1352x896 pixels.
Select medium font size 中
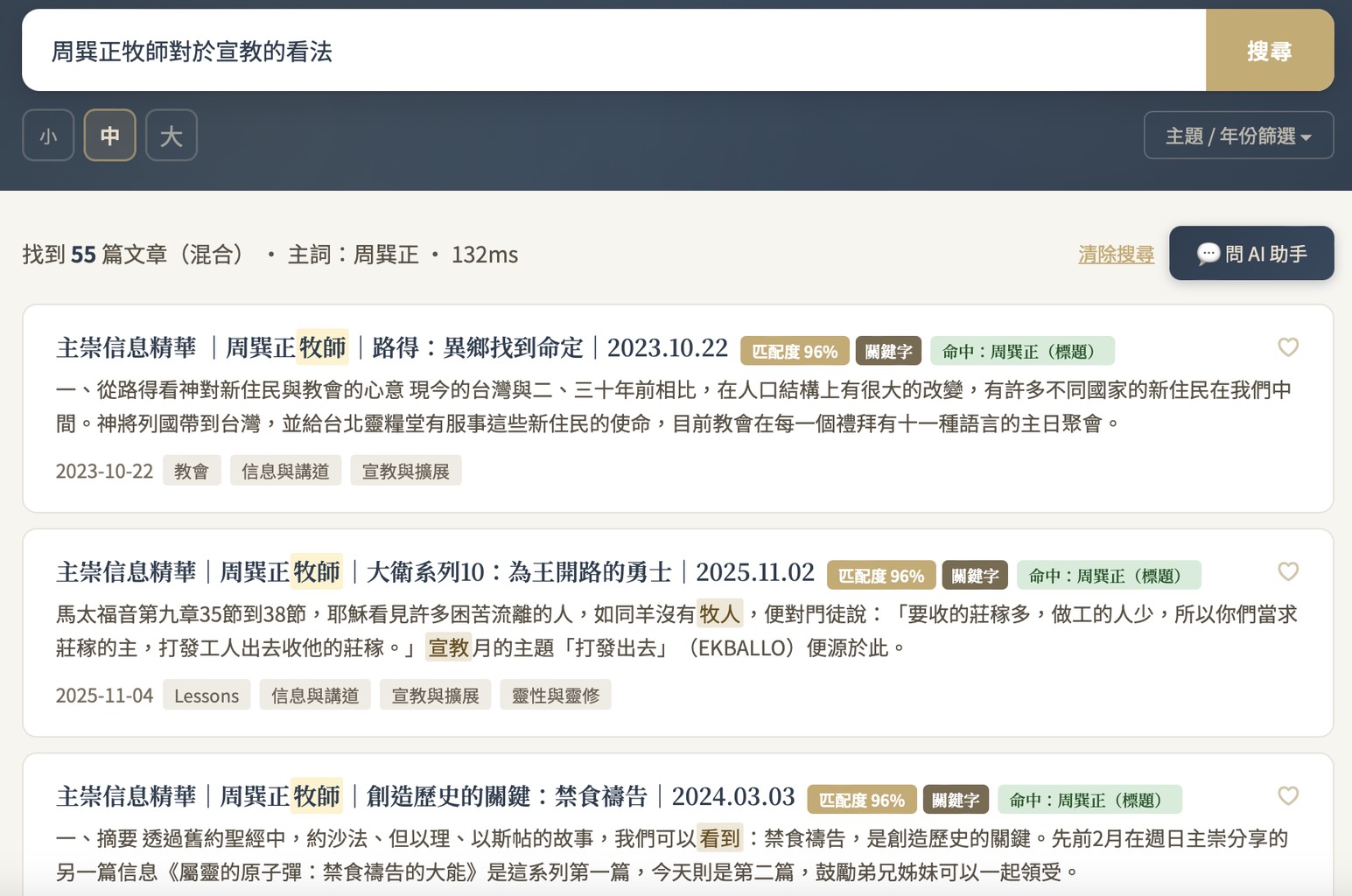coord(109,136)
